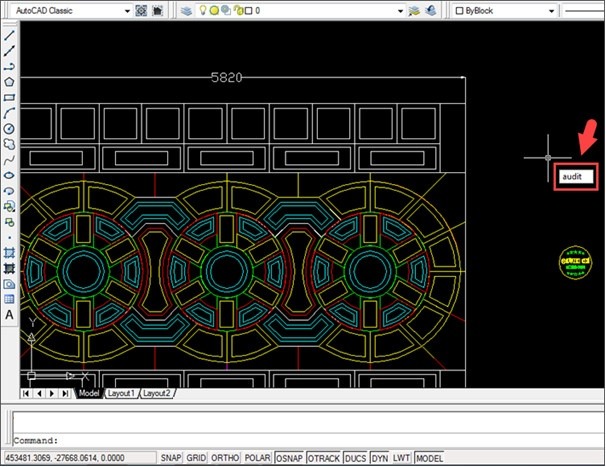Viewport: 606px width, 467px height.
Task: Jump to last layout tab arrow
Action: 65,393
